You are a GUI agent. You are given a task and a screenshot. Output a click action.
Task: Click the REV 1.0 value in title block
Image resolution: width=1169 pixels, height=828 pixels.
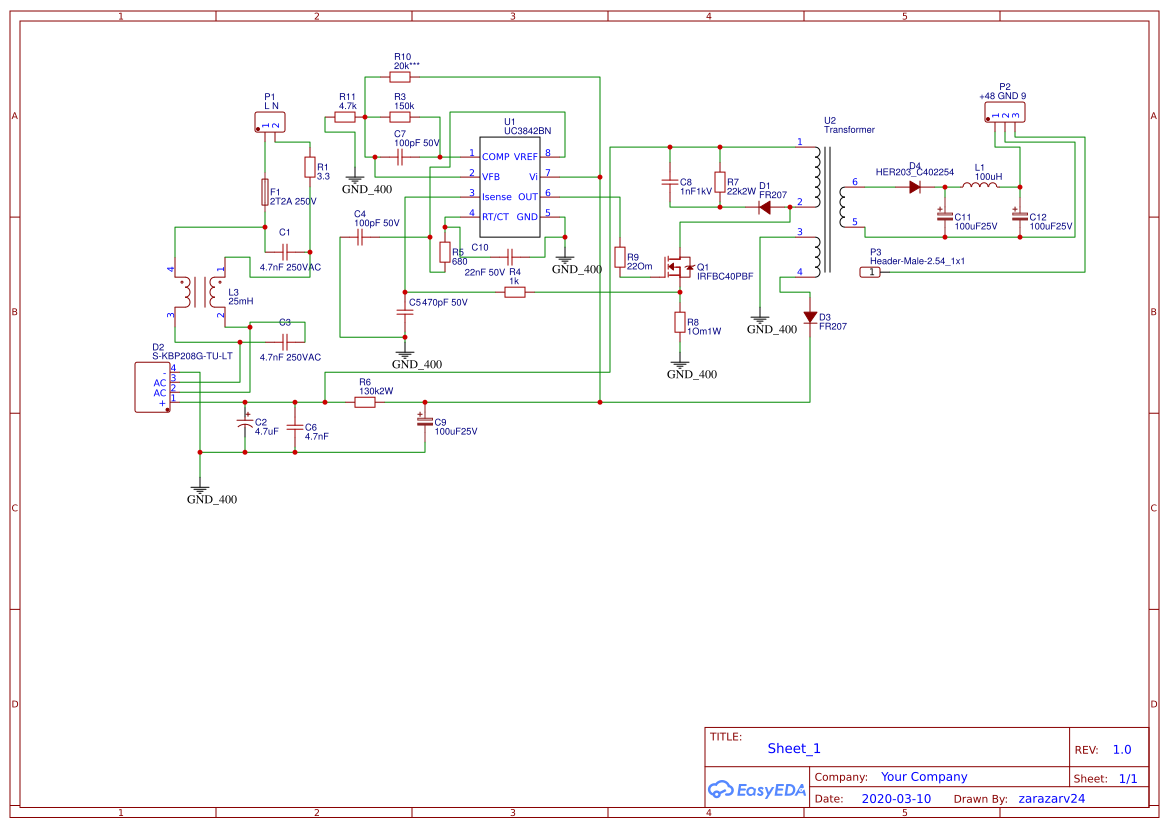(1121, 749)
